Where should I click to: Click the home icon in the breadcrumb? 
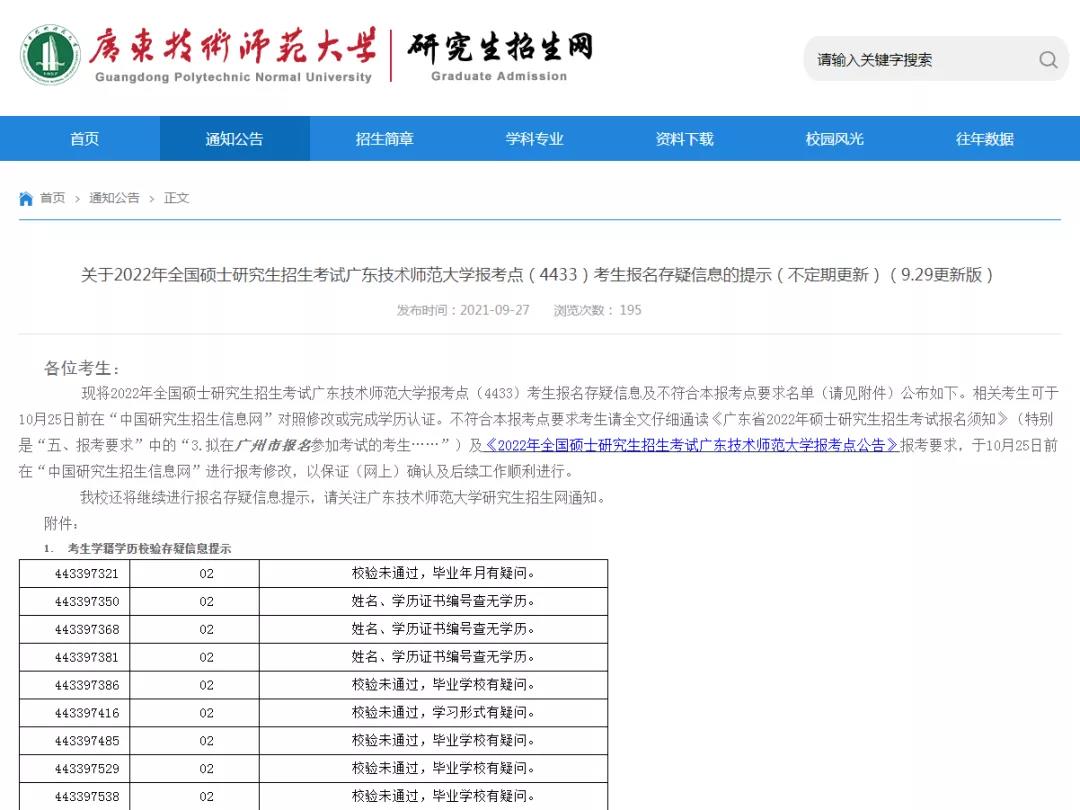[26, 199]
